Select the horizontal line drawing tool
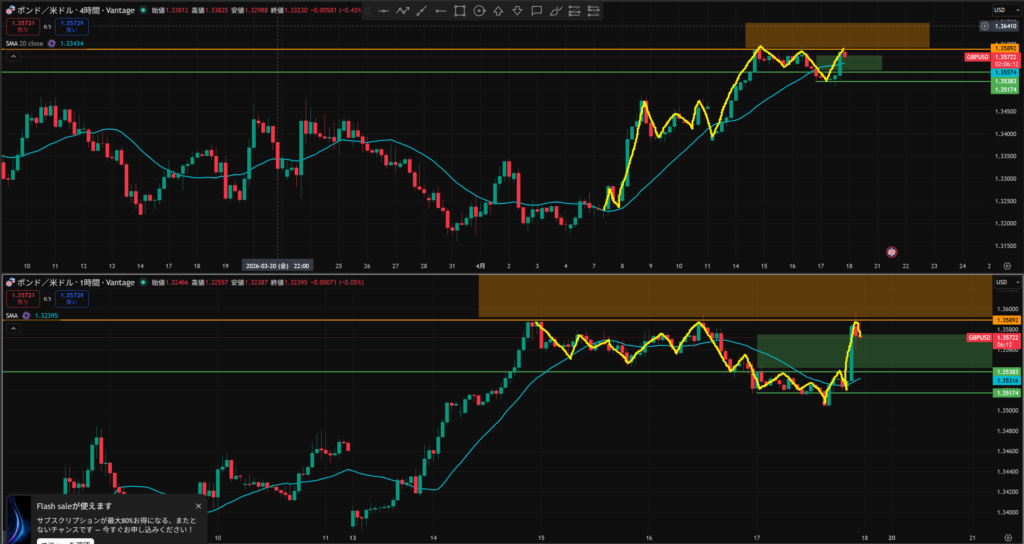The image size is (1024, 544). tap(383, 11)
